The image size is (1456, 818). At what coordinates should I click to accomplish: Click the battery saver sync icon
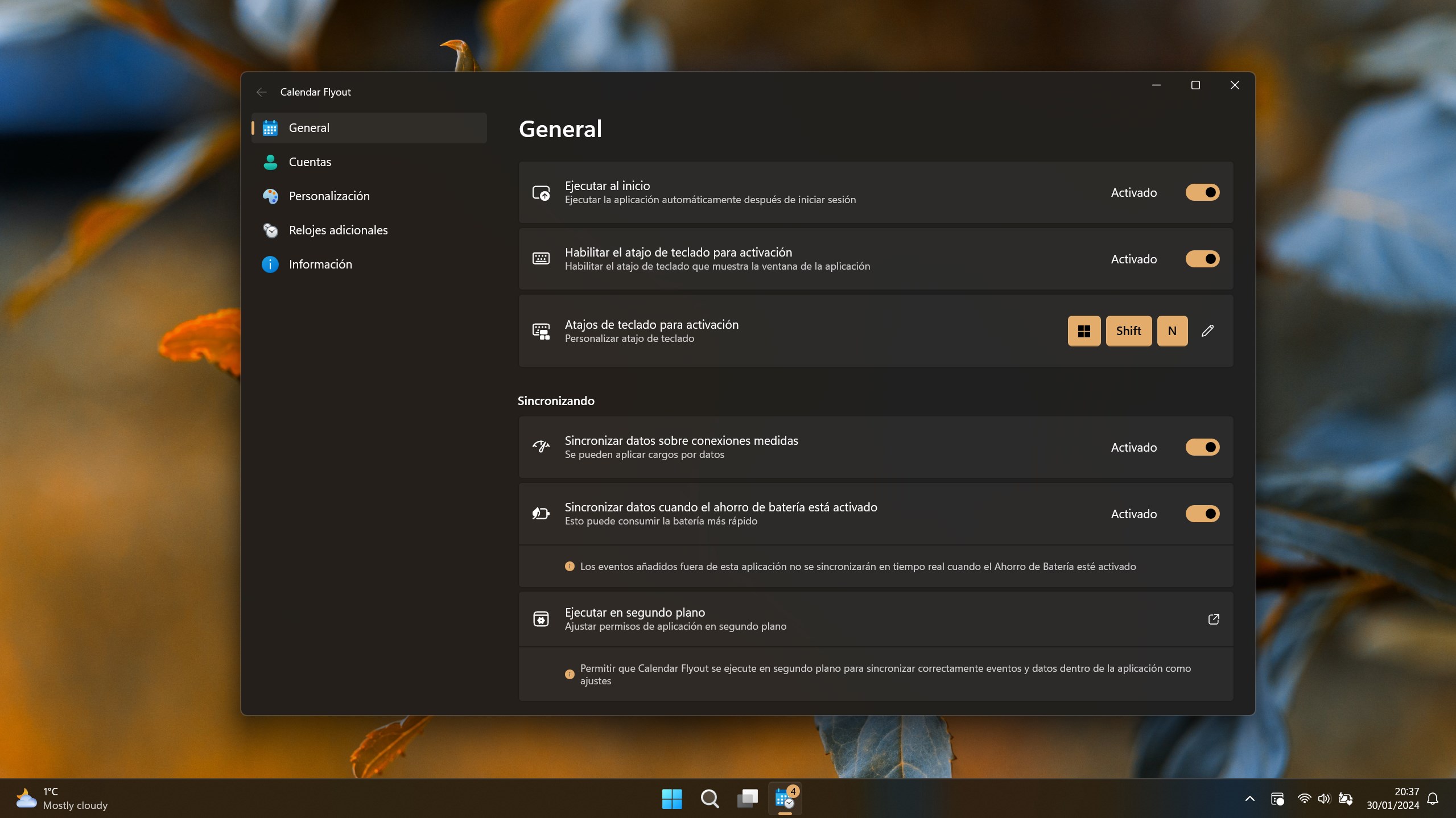click(541, 514)
